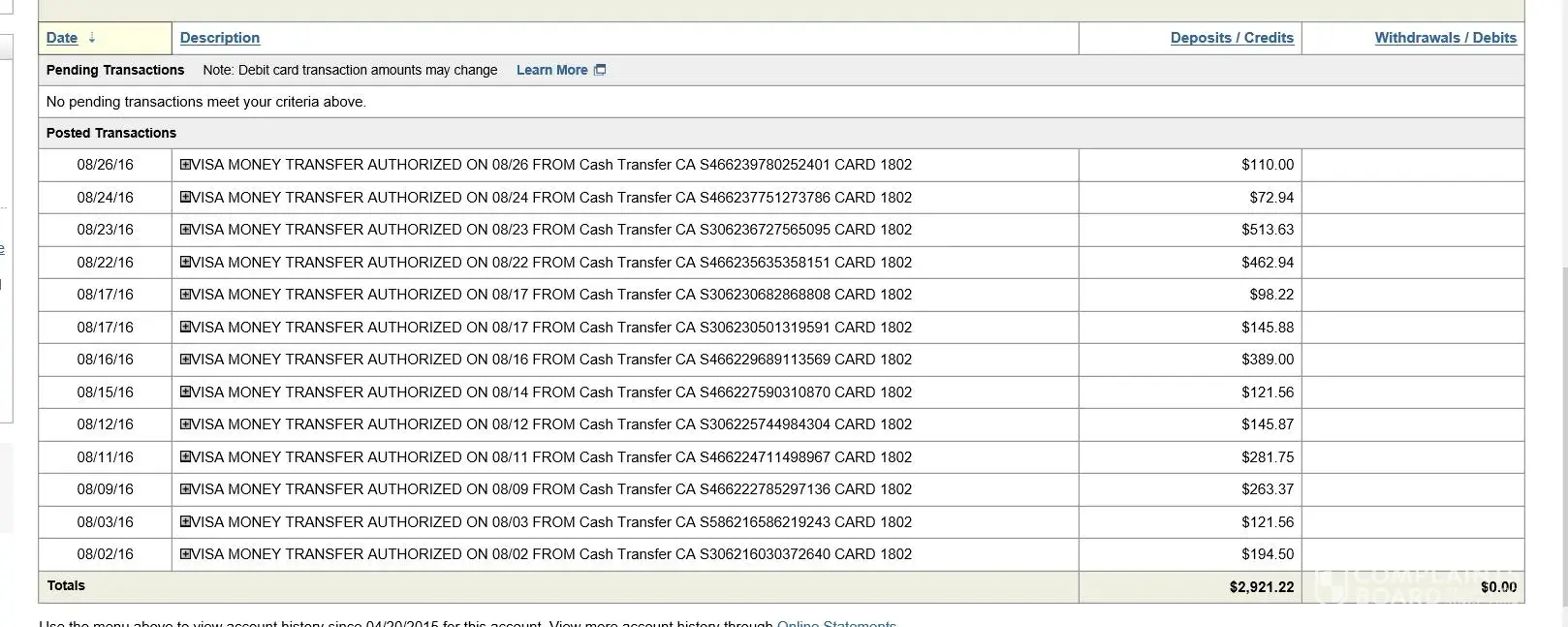This screenshot has width=1568, height=627.
Task: Sort transactions by Date column header
Action: coord(62,38)
